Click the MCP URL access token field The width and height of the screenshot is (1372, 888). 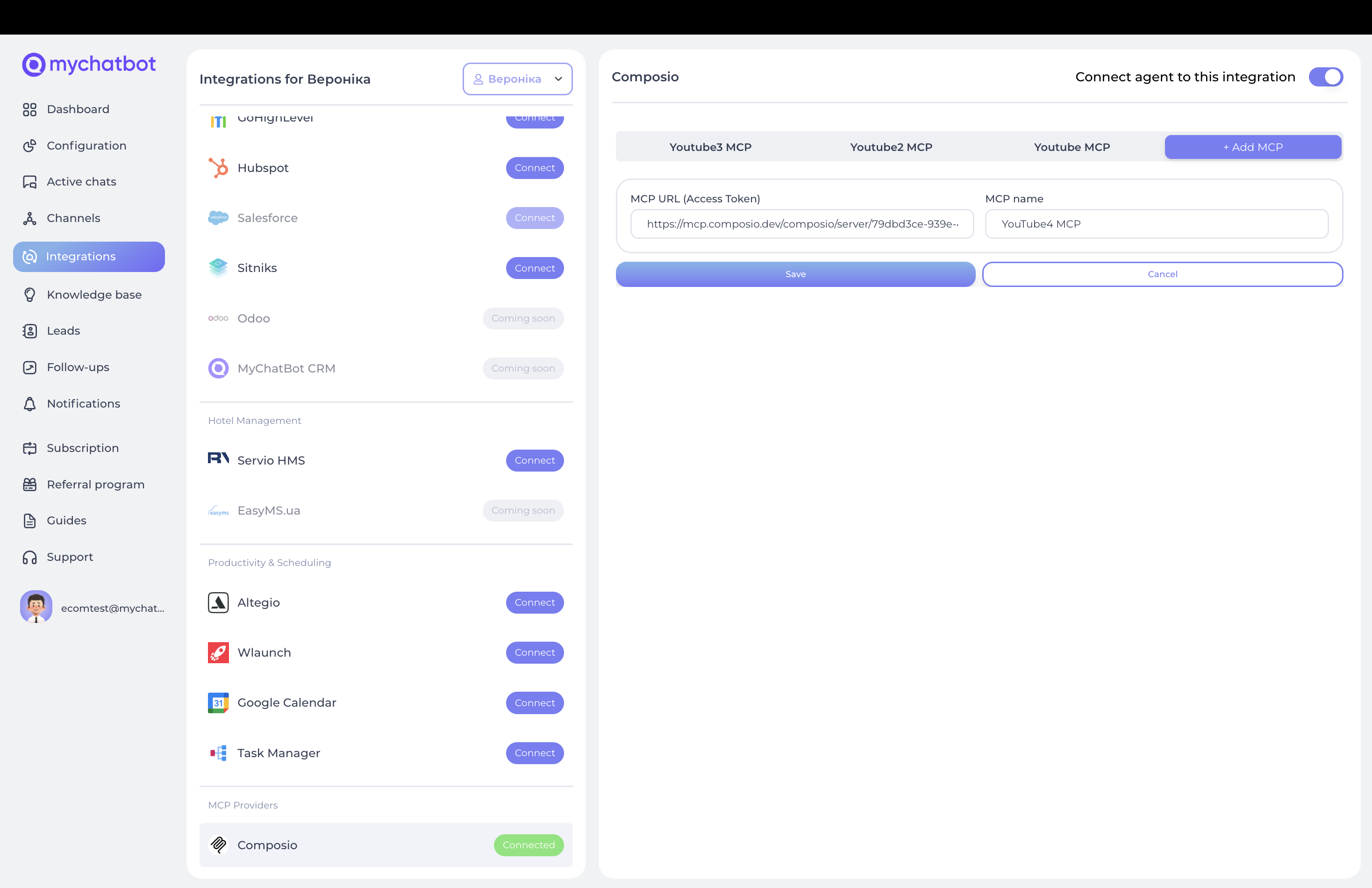pyautogui.click(x=801, y=224)
